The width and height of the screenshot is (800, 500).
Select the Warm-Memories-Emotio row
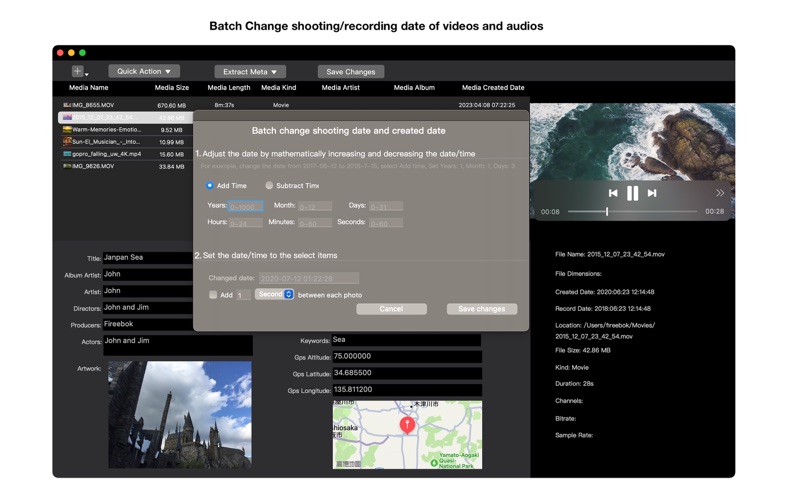click(126, 130)
